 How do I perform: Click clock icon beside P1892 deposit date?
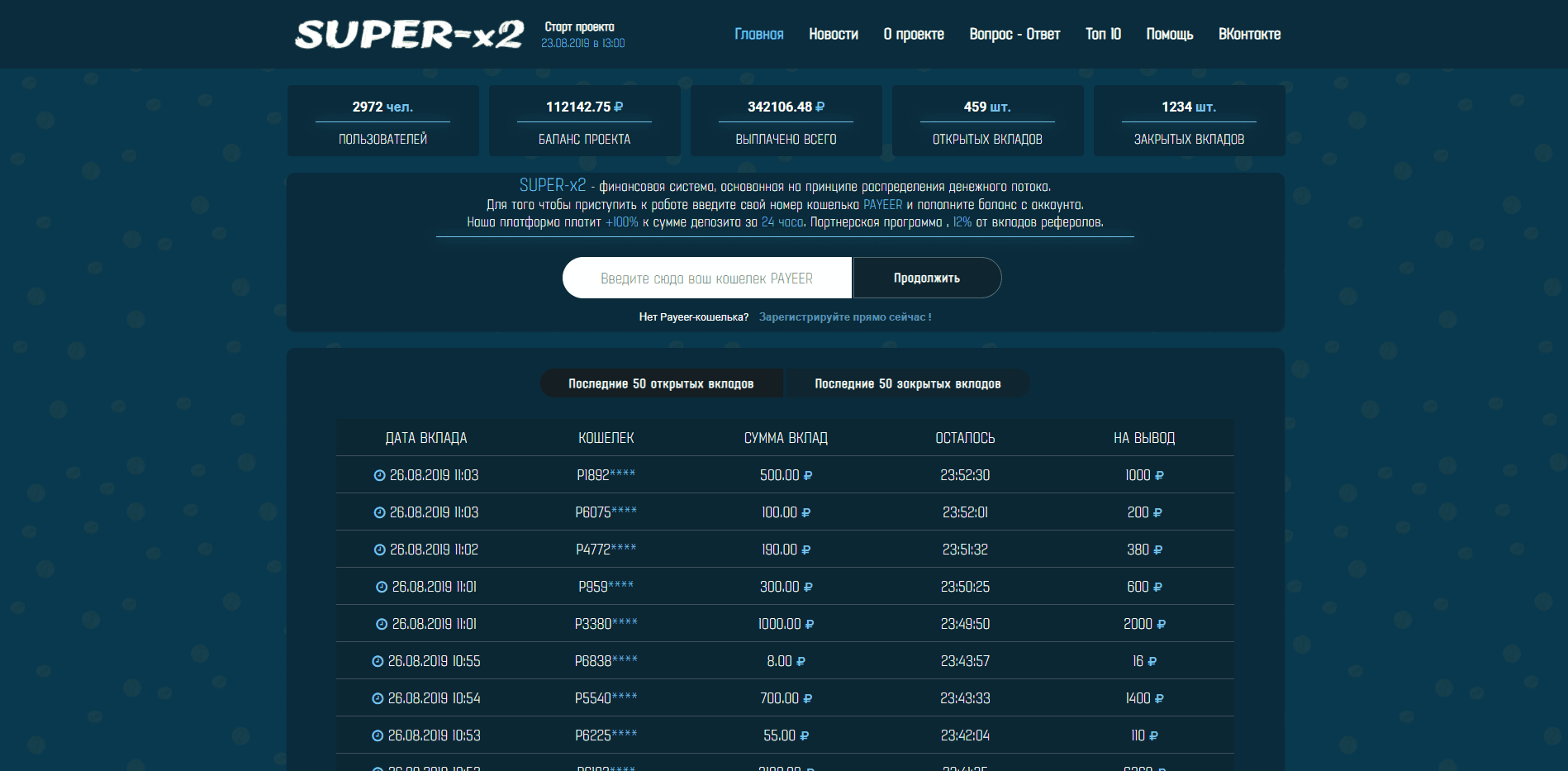click(380, 475)
